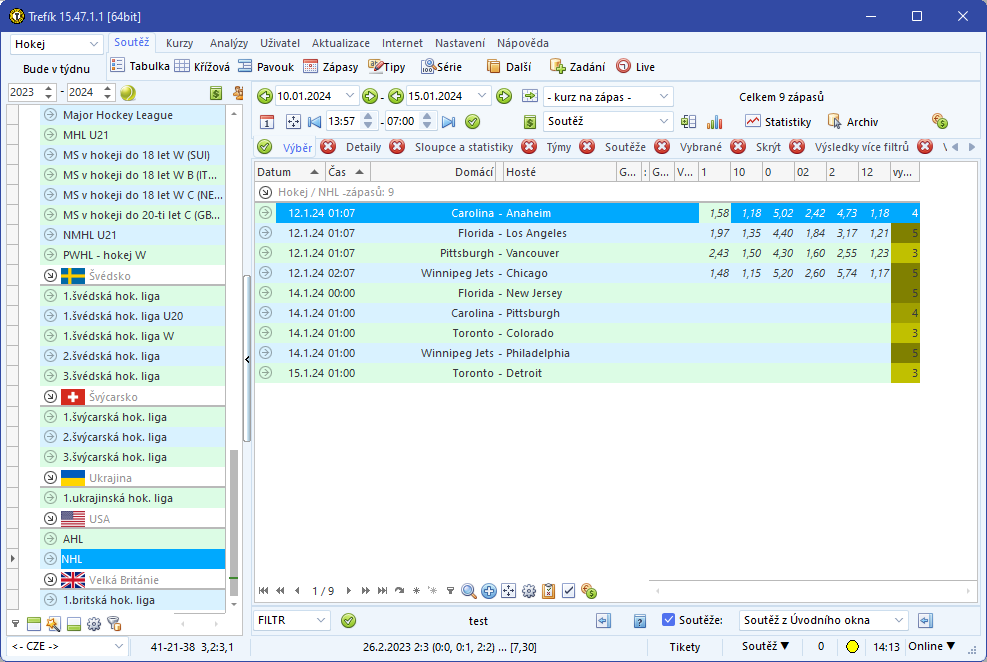The height and width of the screenshot is (662, 987).
Task: Open the Online status menu
Action: [x=932, y=646]
